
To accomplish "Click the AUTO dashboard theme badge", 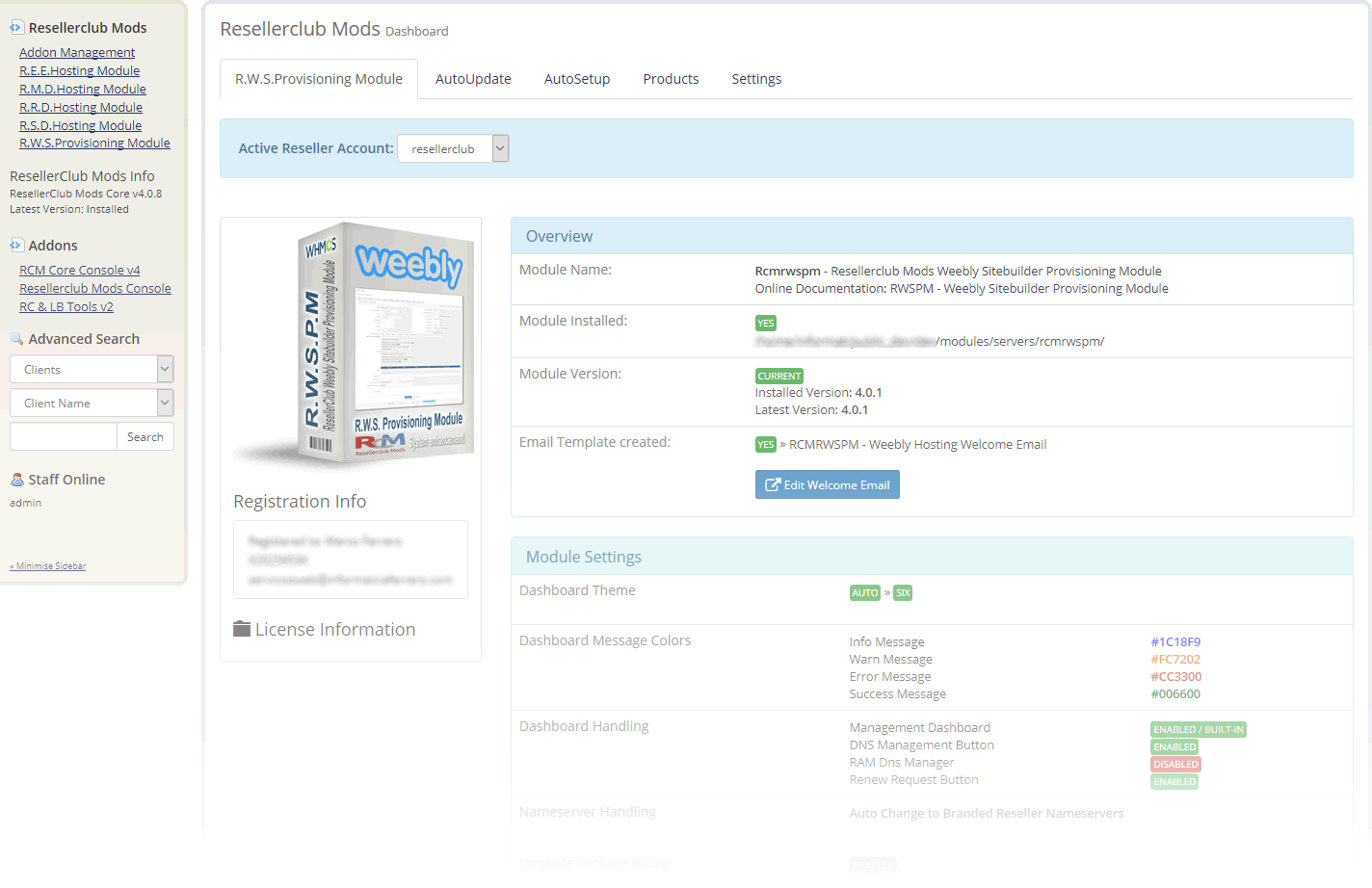I will coord(865,593).
